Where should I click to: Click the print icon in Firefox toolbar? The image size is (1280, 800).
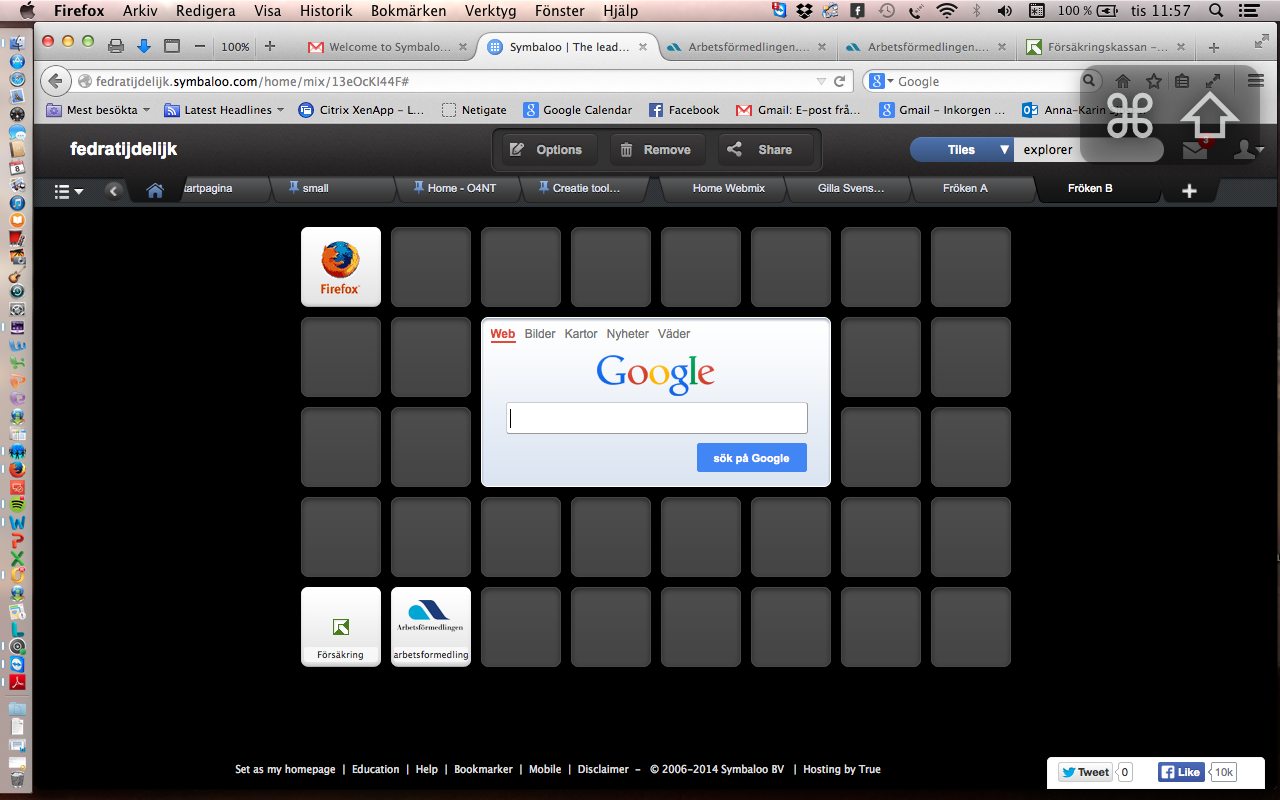click(x=116, y=46)
